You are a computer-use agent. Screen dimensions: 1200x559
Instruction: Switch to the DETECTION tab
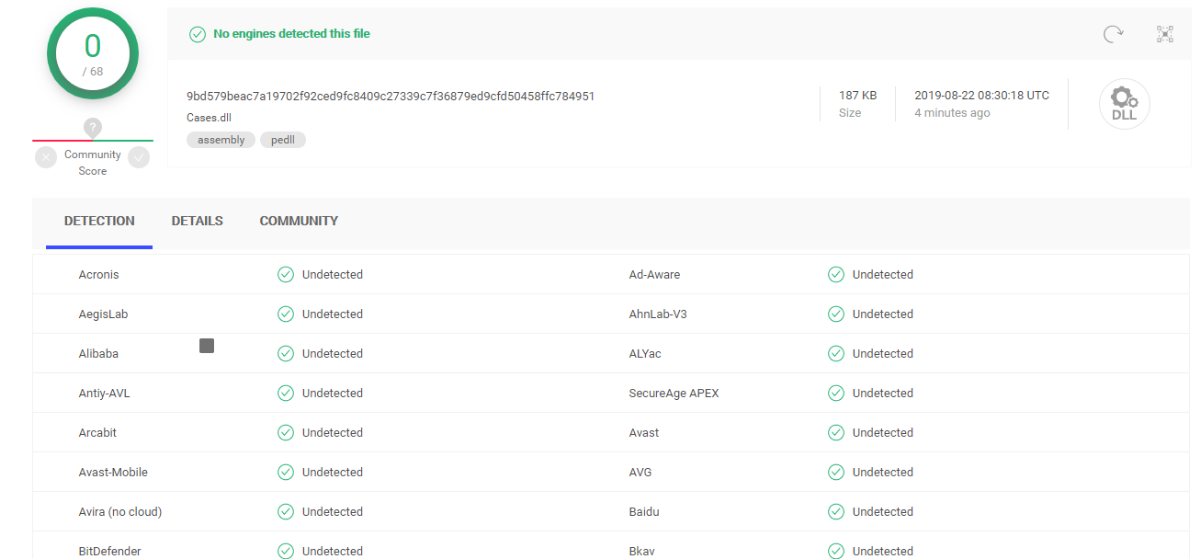click(x=99, y=221)
